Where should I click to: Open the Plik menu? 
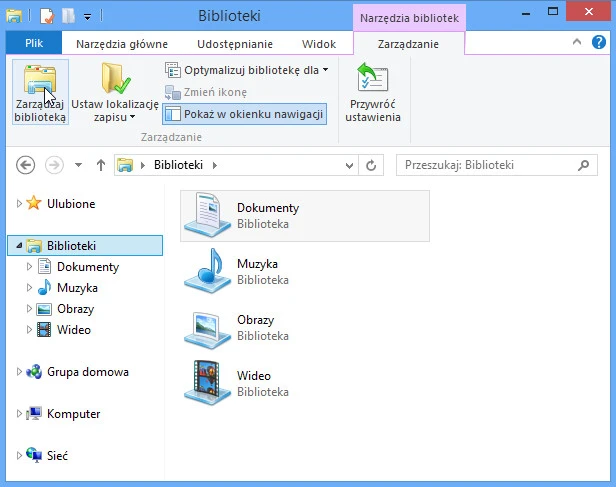click(33, 44)
